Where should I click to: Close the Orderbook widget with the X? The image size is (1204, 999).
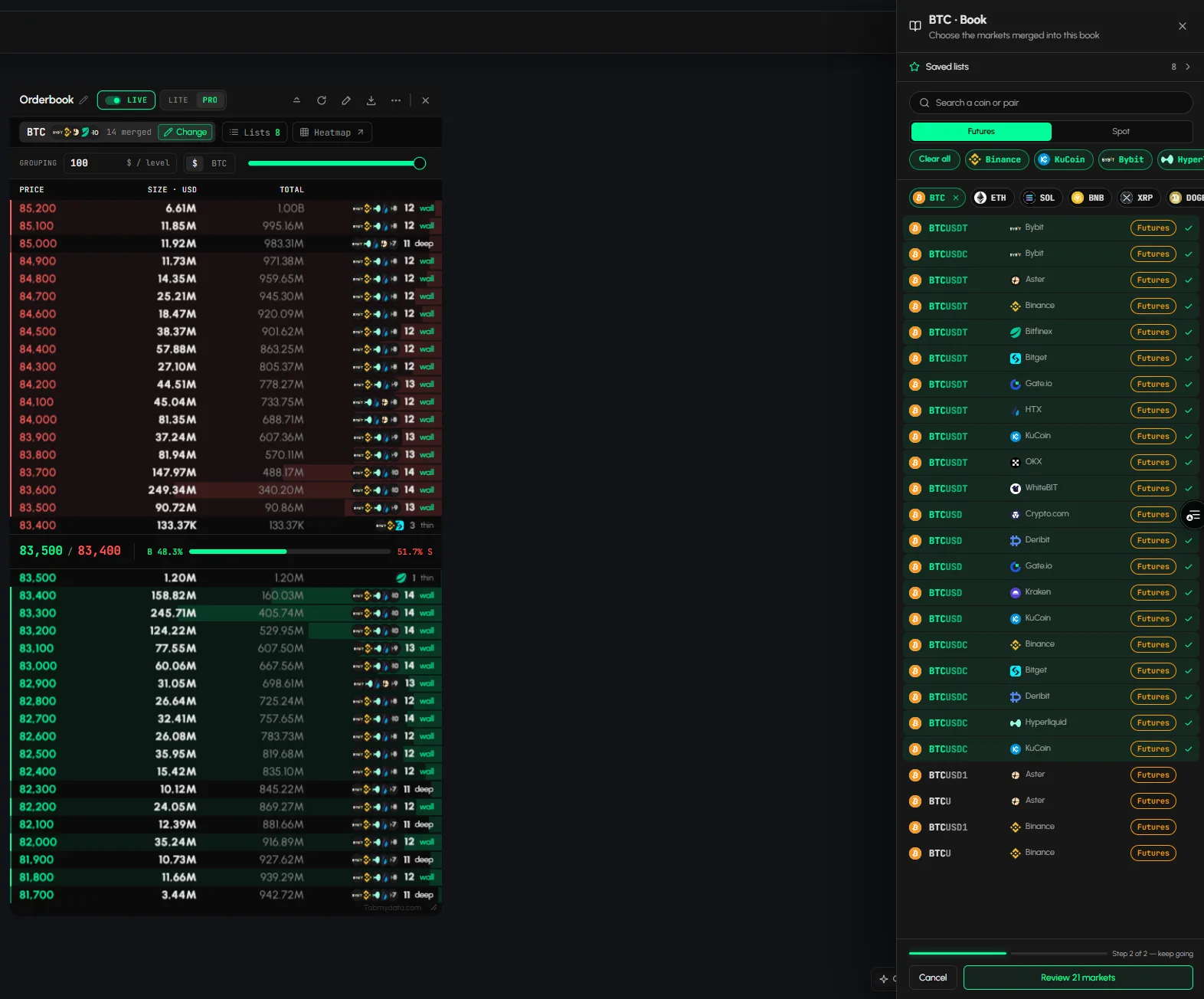click(x=426, y=100)
